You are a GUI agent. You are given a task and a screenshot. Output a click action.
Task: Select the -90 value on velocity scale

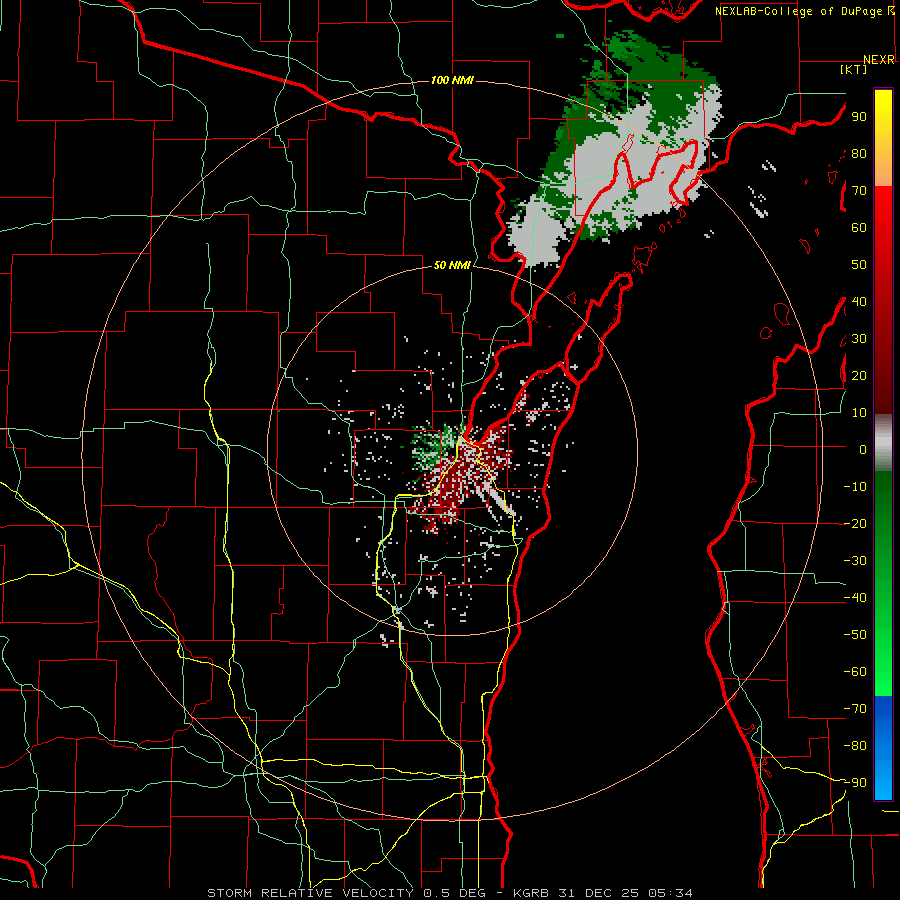[855, 783]
